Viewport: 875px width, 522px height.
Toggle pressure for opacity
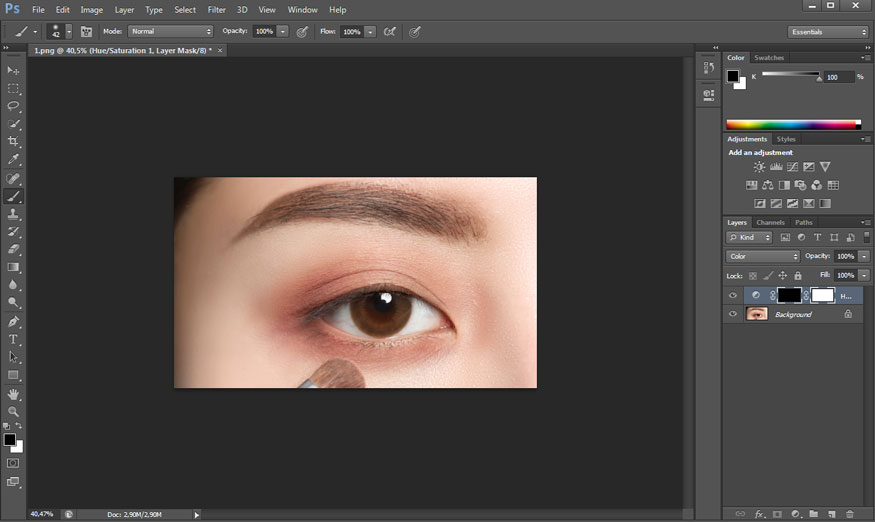[x=302, y=32]
